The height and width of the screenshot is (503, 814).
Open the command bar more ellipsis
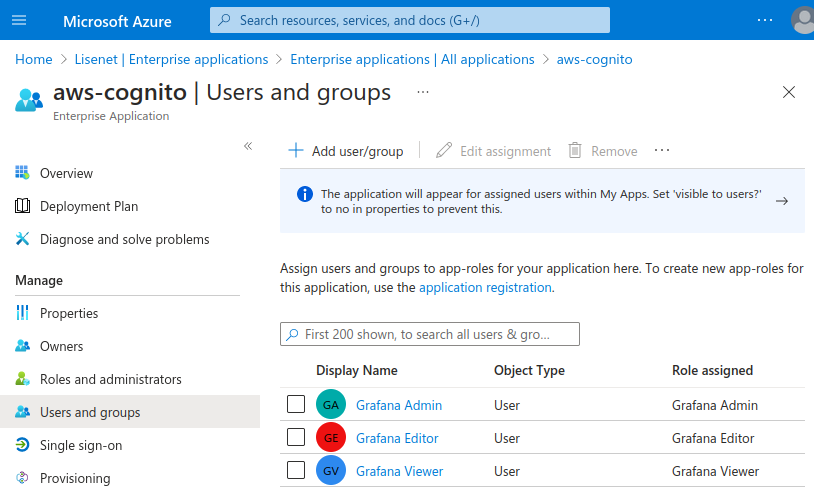tap(662, 150)
